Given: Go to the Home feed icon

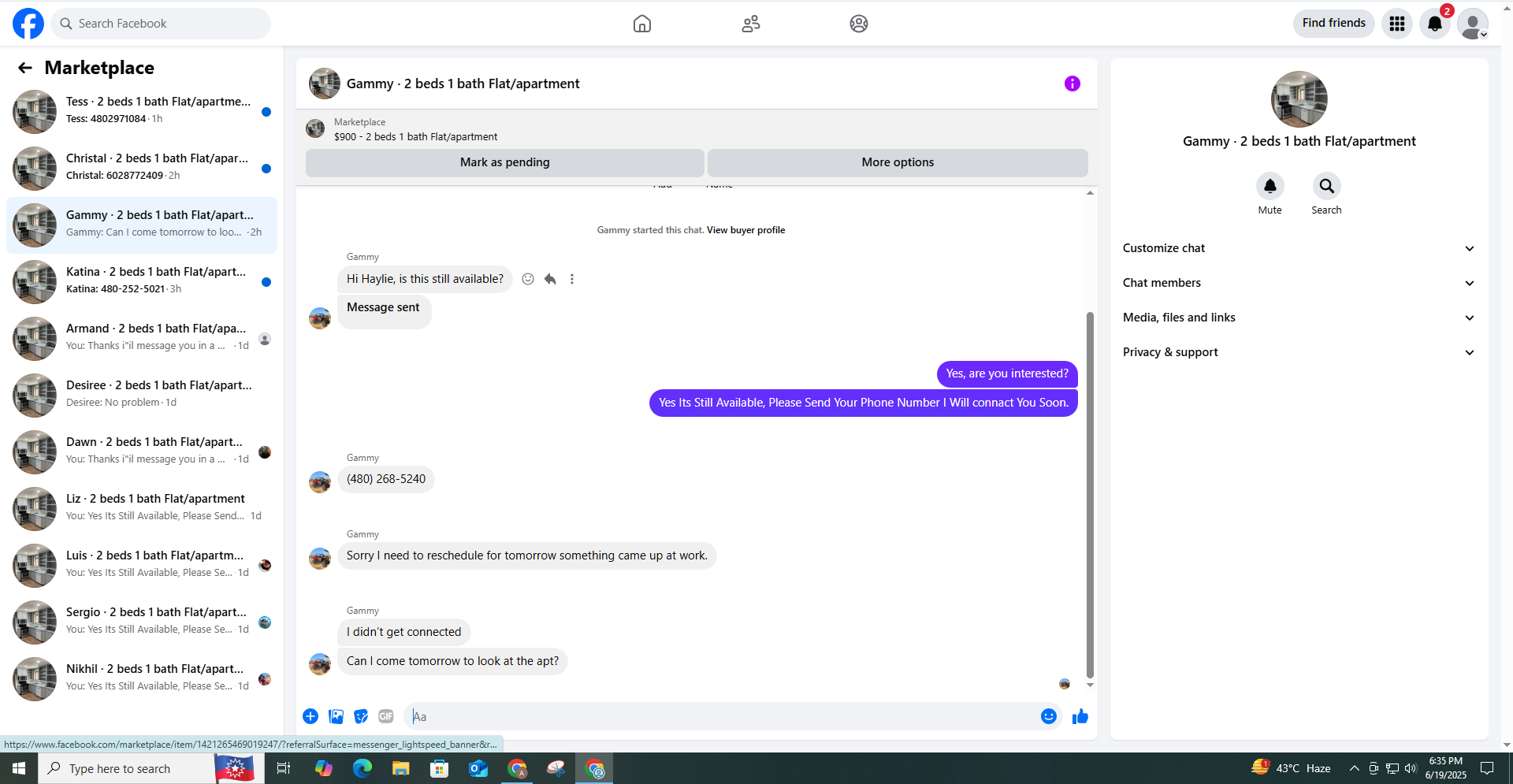Looking at the screenshot, I should click(642, 24).
